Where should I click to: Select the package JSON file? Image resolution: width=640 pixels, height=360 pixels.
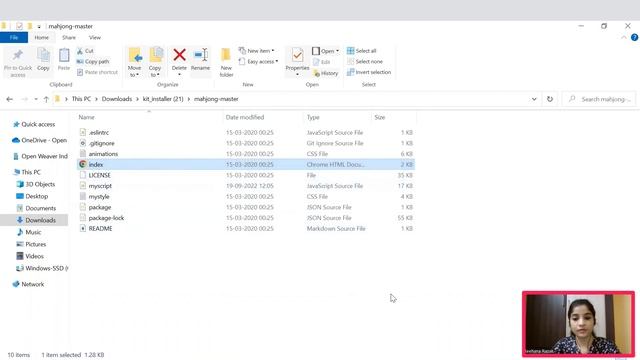pos(100,207)
